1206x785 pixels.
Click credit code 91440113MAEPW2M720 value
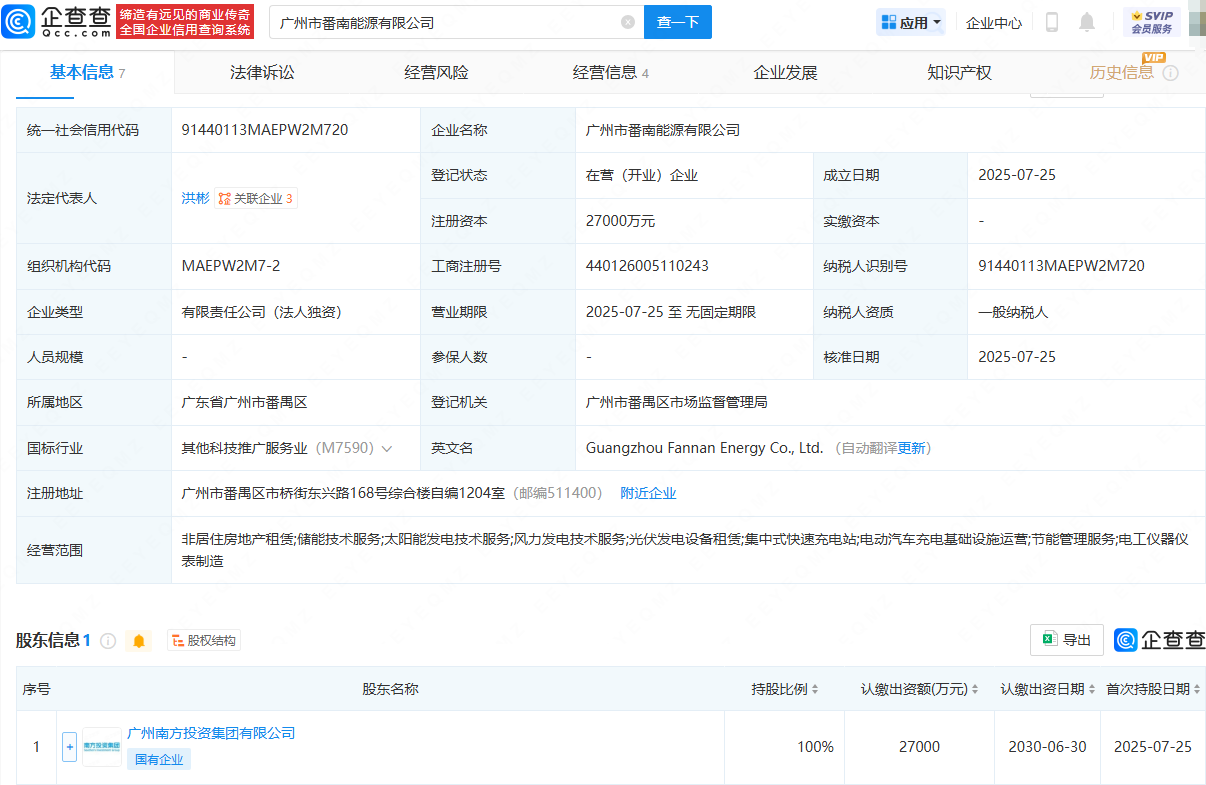[x=265, y=130]
